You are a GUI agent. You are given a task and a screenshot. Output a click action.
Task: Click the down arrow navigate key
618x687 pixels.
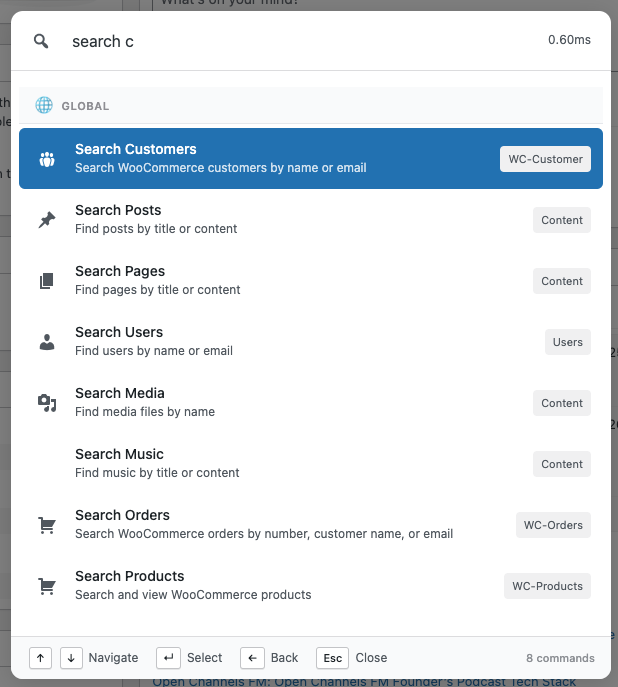click(71, 657)
